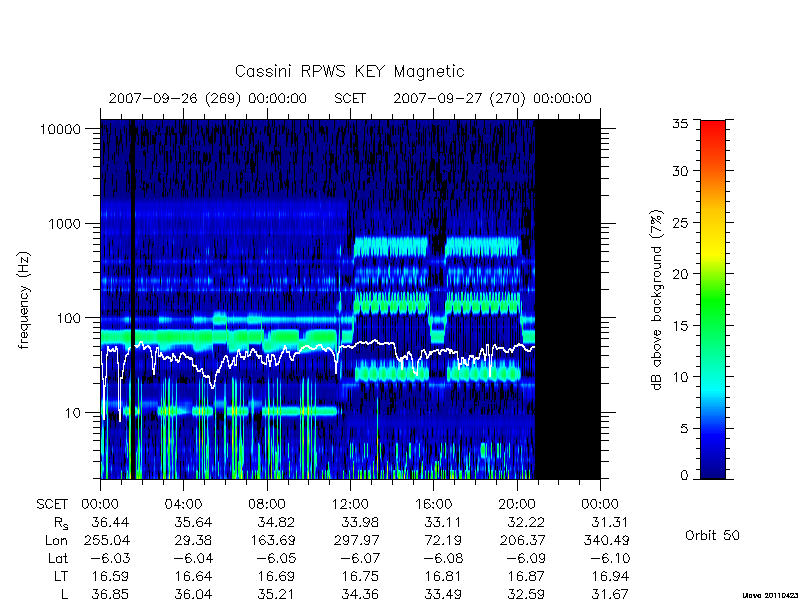
Task: Select the 20:00 SCET time tick label
Action: pyautogui.click(x=517, y=505)
